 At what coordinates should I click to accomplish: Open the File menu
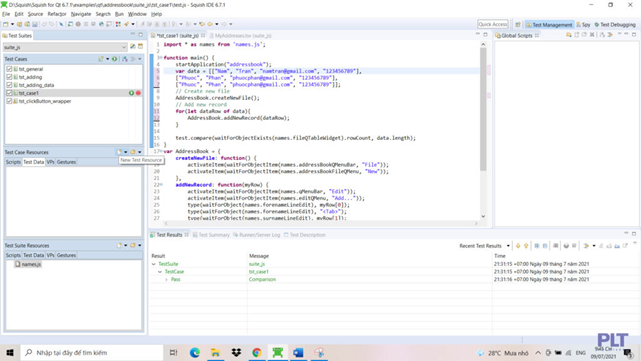point(6,14)
